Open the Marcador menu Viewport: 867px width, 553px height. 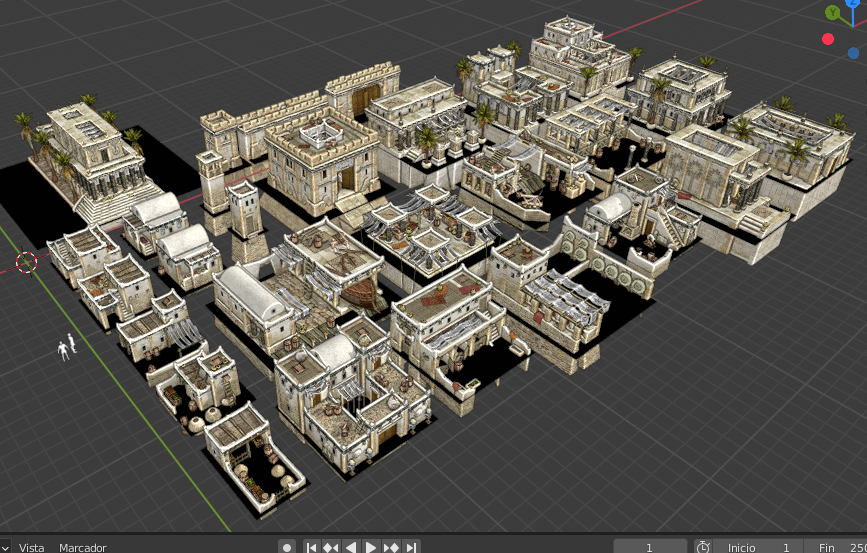tap(82, 547)
